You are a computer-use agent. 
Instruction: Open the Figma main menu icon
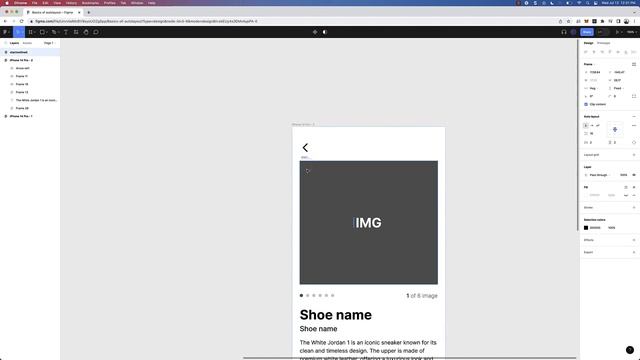coord(5,32)
